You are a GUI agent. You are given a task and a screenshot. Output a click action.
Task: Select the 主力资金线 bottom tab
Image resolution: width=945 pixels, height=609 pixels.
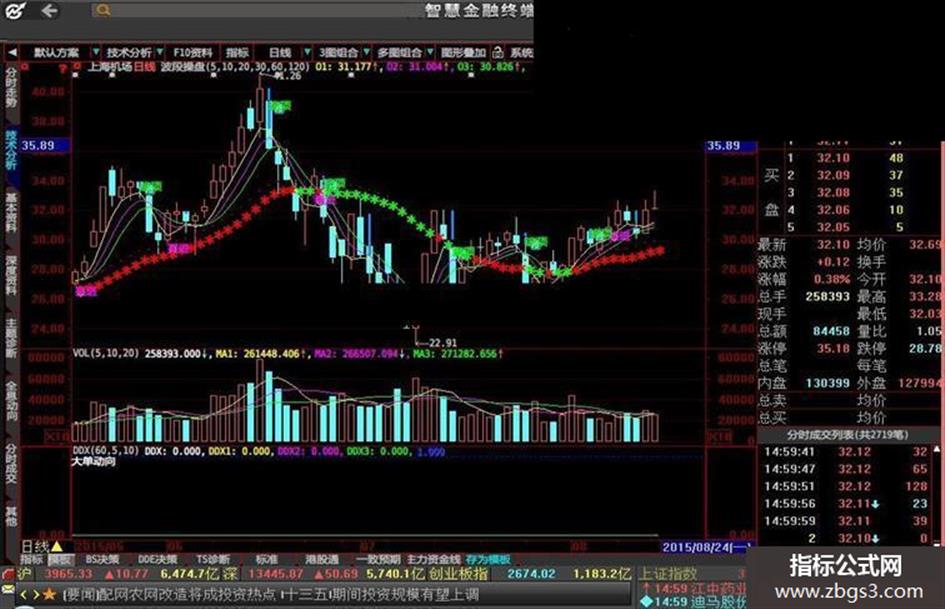pos(433,560)
